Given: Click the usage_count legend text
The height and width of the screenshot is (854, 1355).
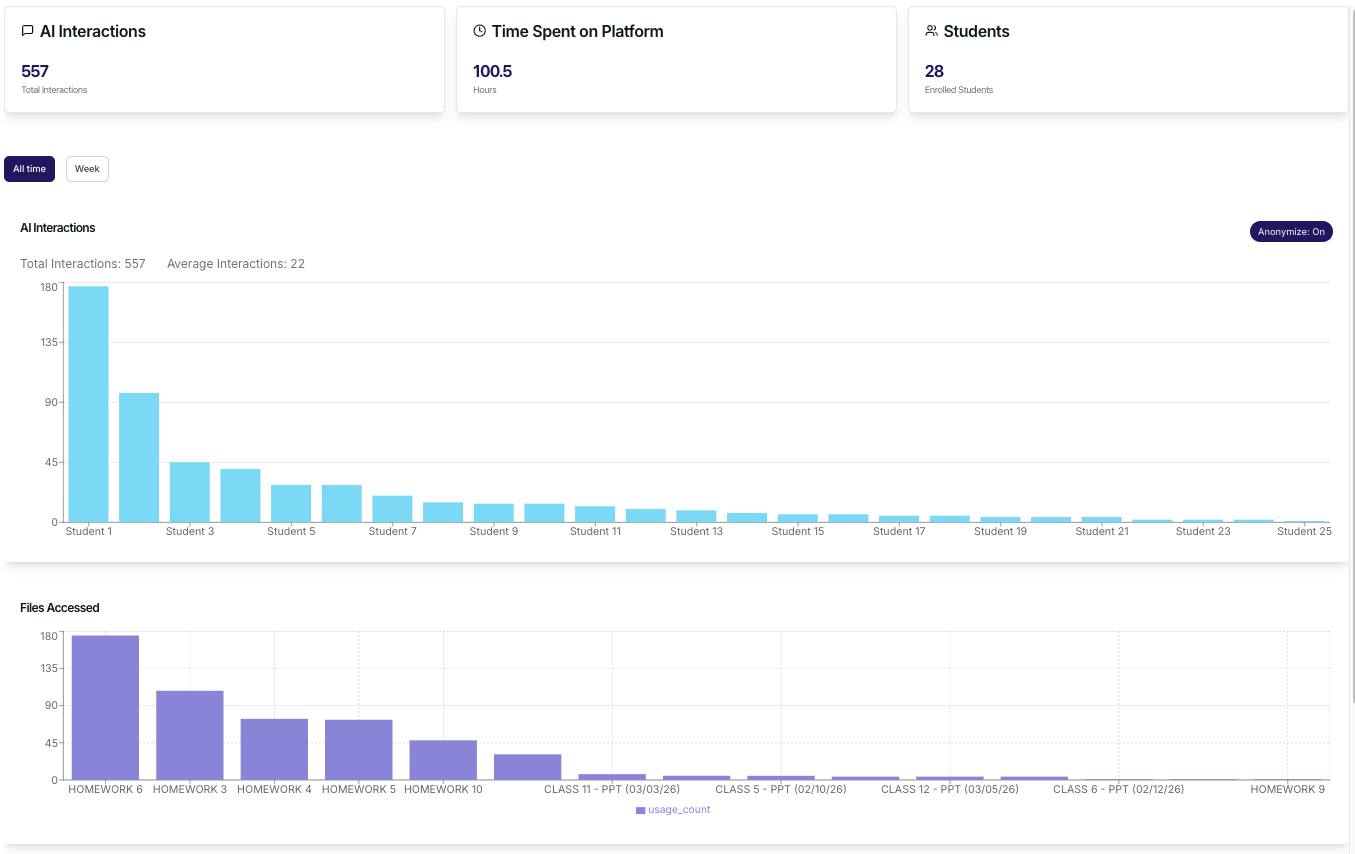Looking at the screenshot, I should coord(679,810).
